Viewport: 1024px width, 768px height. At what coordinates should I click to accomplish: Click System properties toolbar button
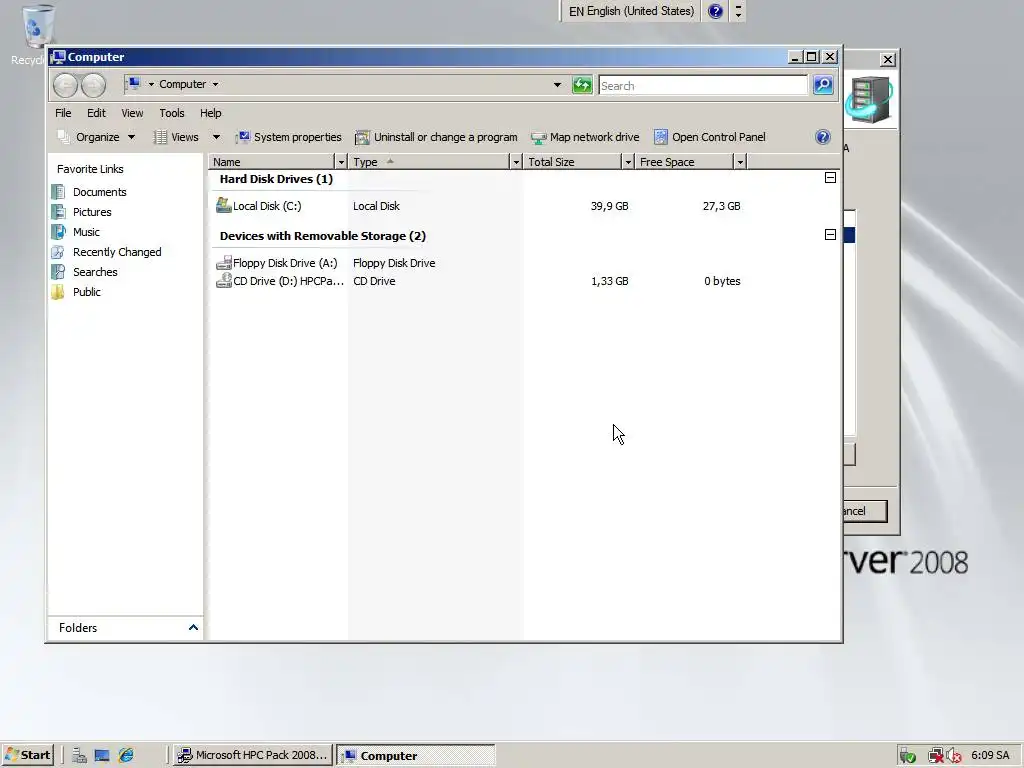click(289, 137)
